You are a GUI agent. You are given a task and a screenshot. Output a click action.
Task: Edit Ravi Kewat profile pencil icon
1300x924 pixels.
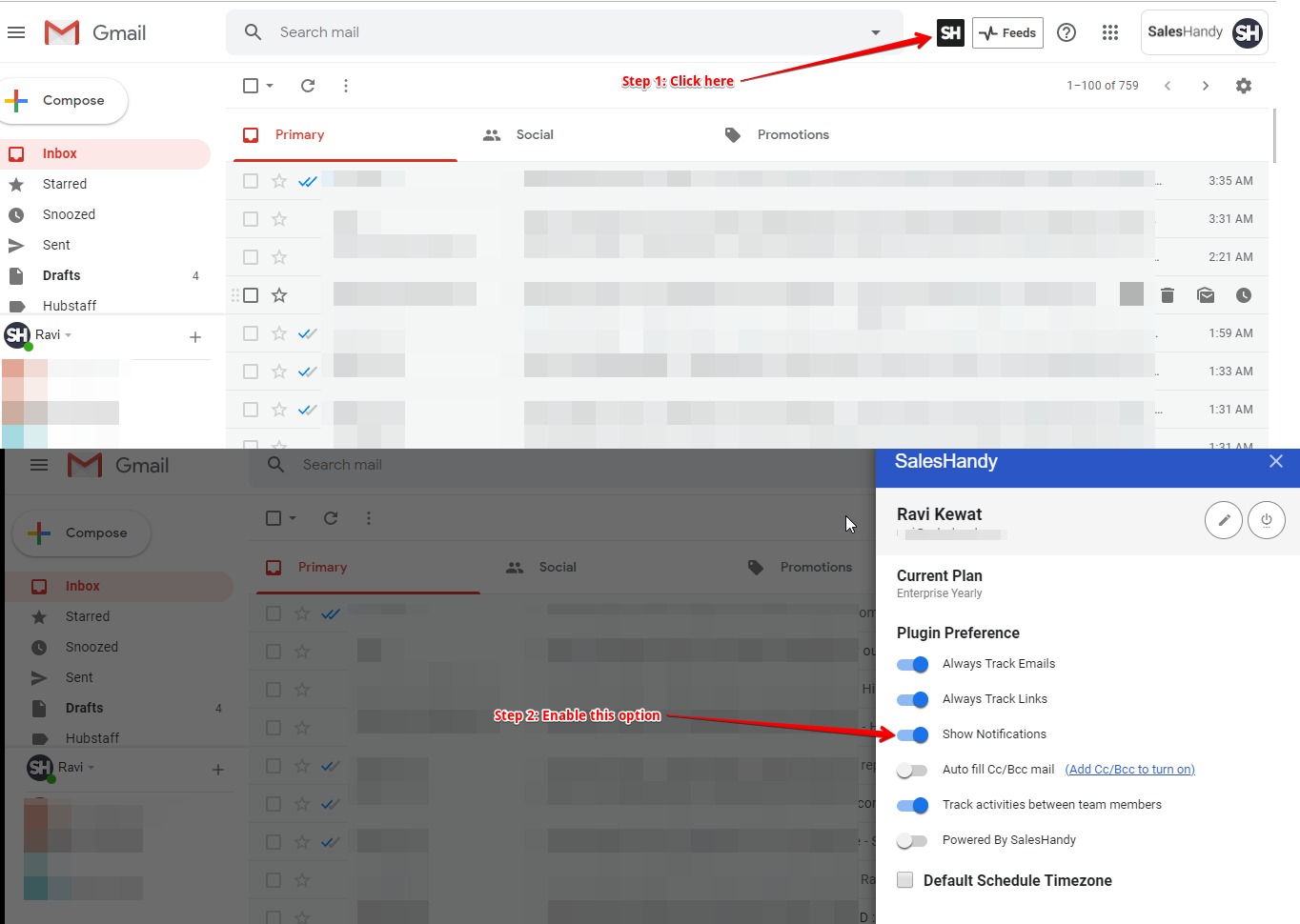point(1224,520)
